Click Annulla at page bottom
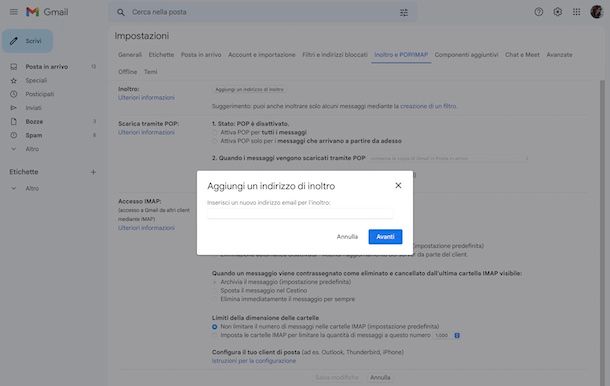Screen dimensions: 610x386 [380, 377]
